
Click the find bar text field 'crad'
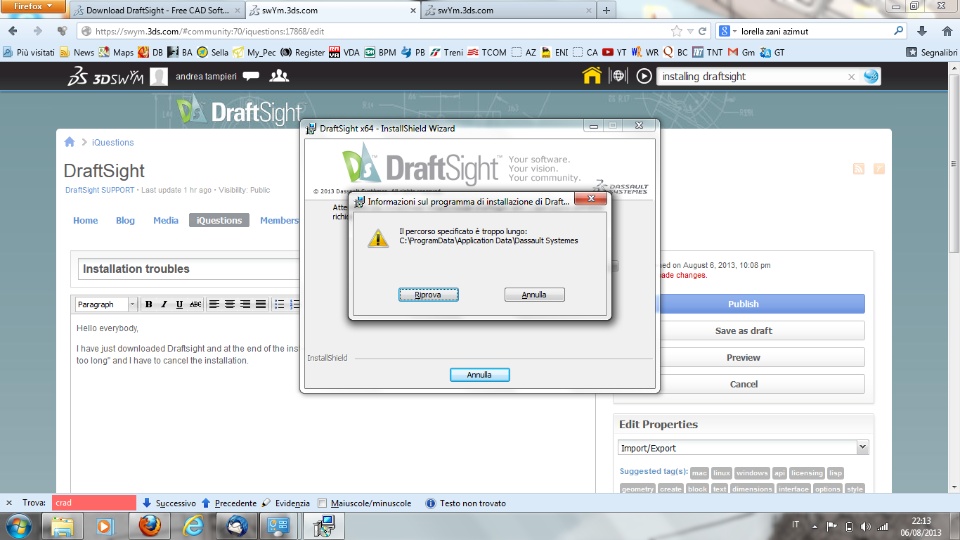click(x=94, y=503)
